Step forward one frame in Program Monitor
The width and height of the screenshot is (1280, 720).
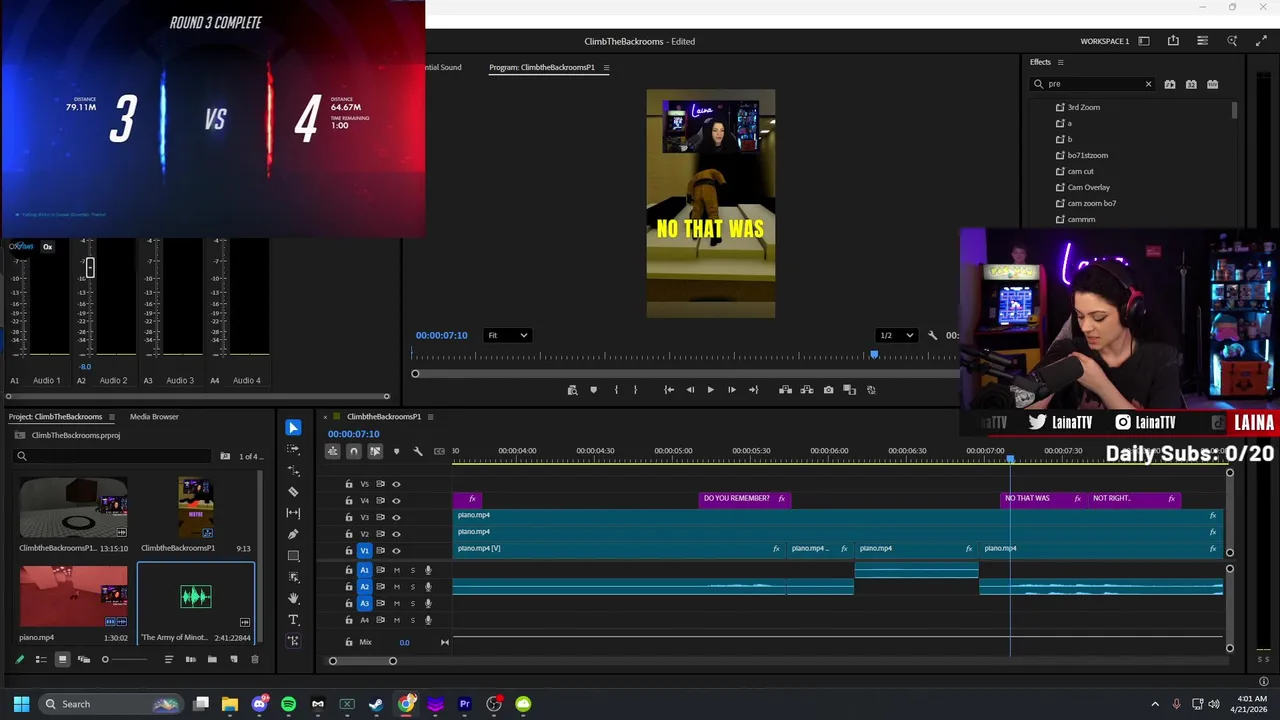pos(731,390)
